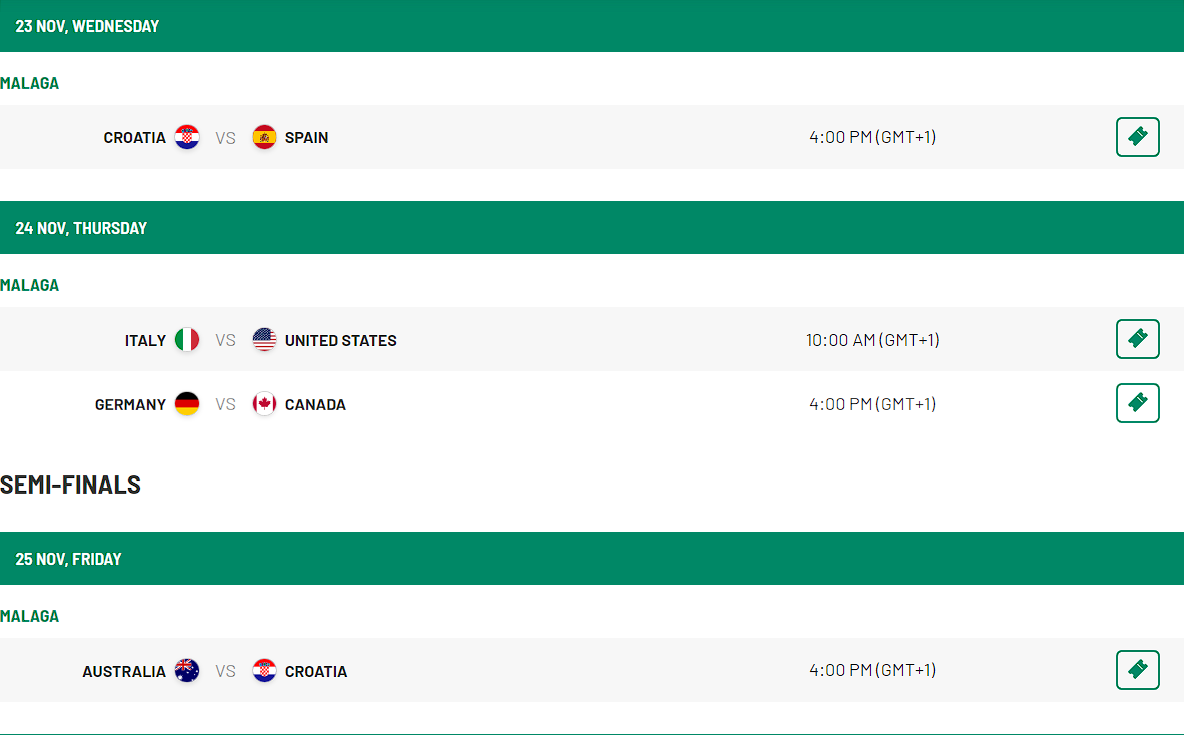Screen dimensions: 1185x735
Task: Click the 25 Nov, Friday date header
Action: [x=592, y=558]
